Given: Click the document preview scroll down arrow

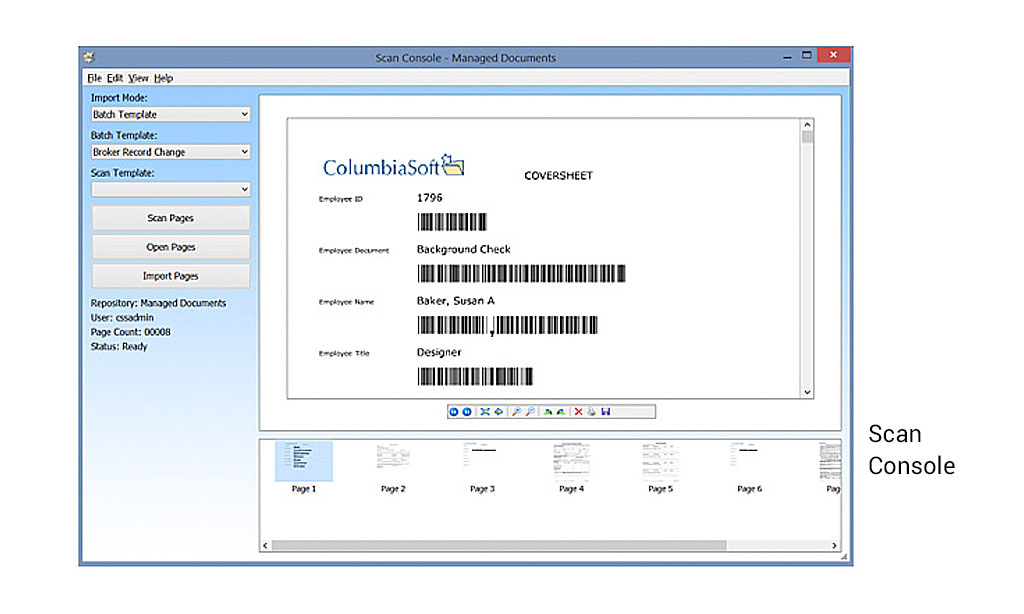Looking at the screenshot, I should click(807, 392).
